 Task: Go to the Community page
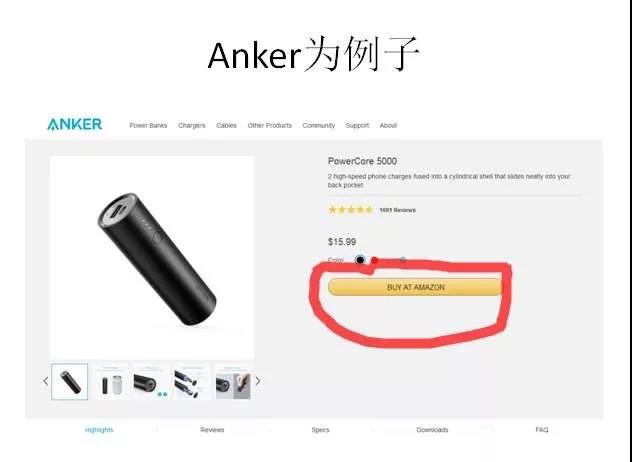click(318, 125)
